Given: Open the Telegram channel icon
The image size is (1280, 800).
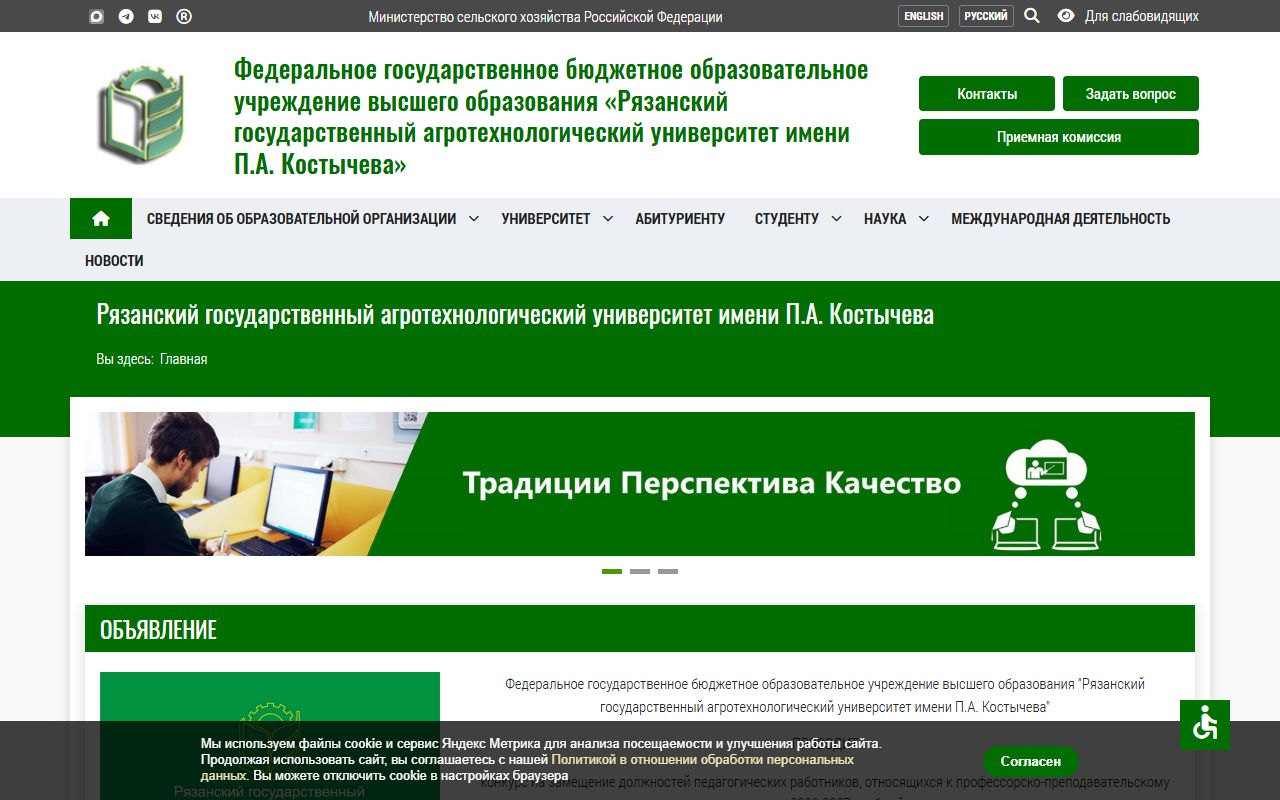Looking at the screenshot, I should pyautogui.click(x=125, y=16).
